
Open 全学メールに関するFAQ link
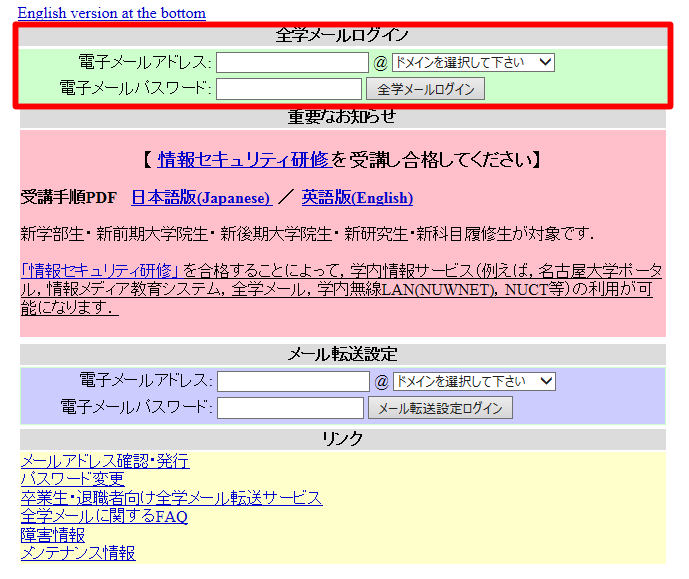(104, 516)
